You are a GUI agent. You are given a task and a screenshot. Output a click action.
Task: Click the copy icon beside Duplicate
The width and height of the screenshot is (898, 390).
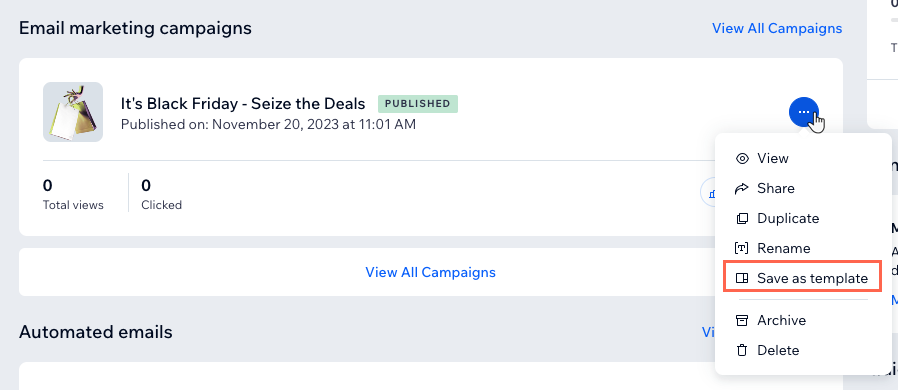pyautogui.click(x=742, y=219)
